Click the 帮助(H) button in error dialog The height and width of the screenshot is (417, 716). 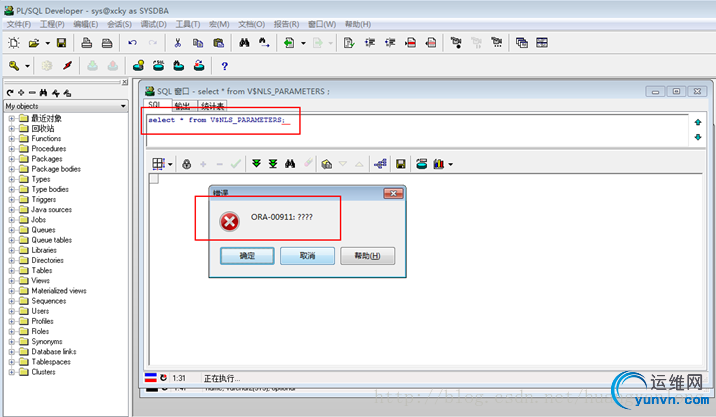(368, 256)
